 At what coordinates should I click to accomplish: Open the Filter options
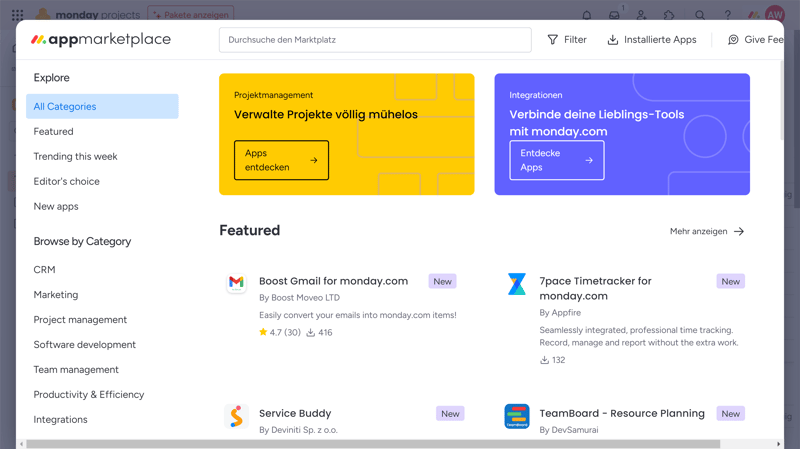tap(566, 40)
